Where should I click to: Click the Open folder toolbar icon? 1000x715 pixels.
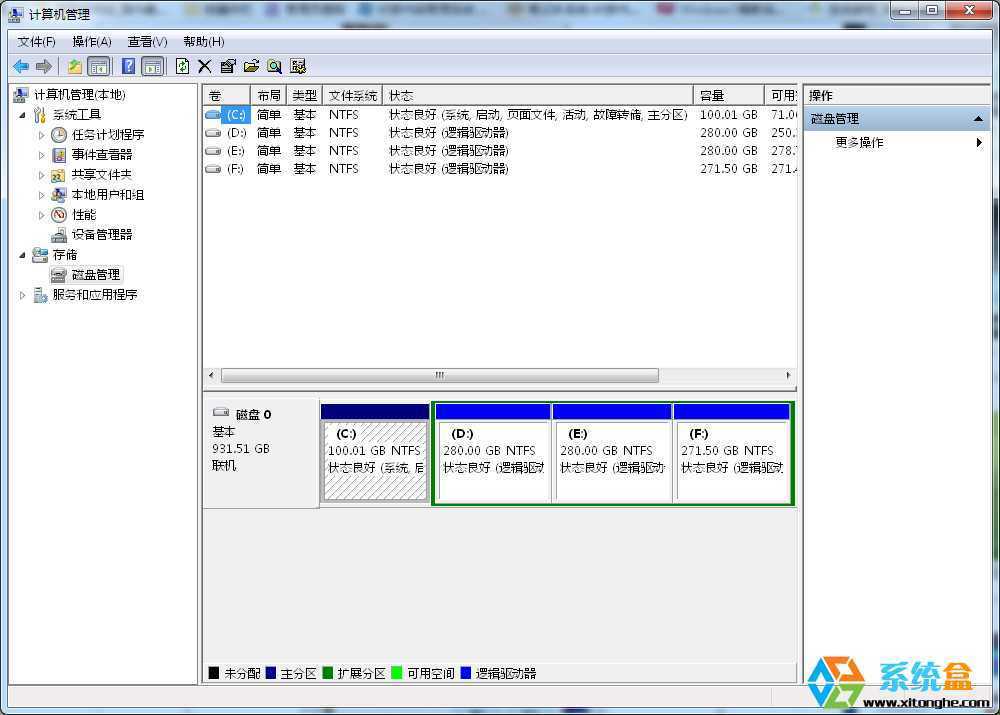click(x=251, y=66)
